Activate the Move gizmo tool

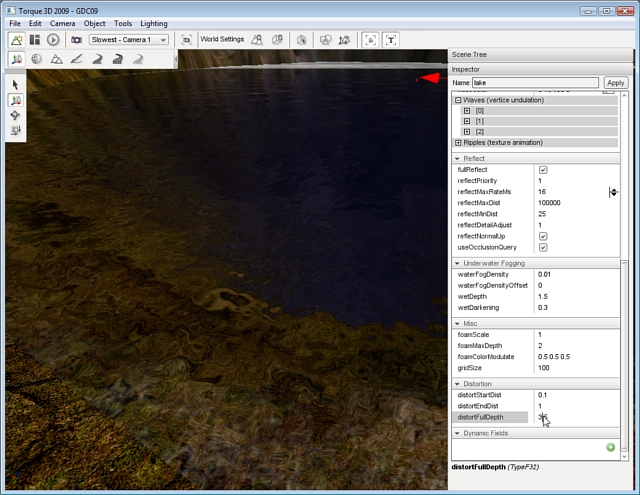tap(16, 100)
